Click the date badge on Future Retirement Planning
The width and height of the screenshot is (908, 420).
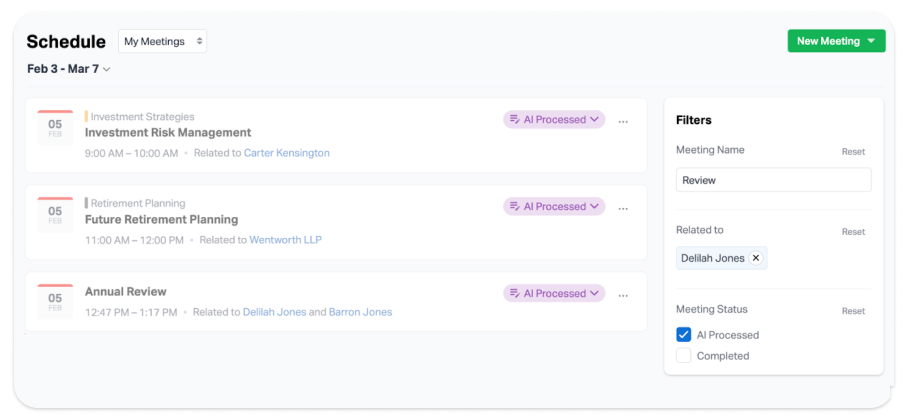[55, 215]
